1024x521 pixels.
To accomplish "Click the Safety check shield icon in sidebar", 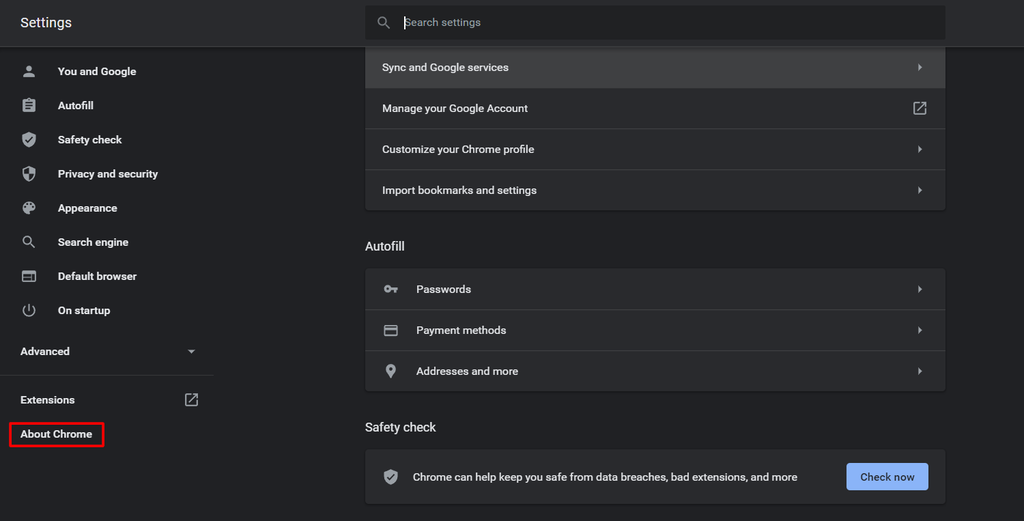I will tap(29, 140).
